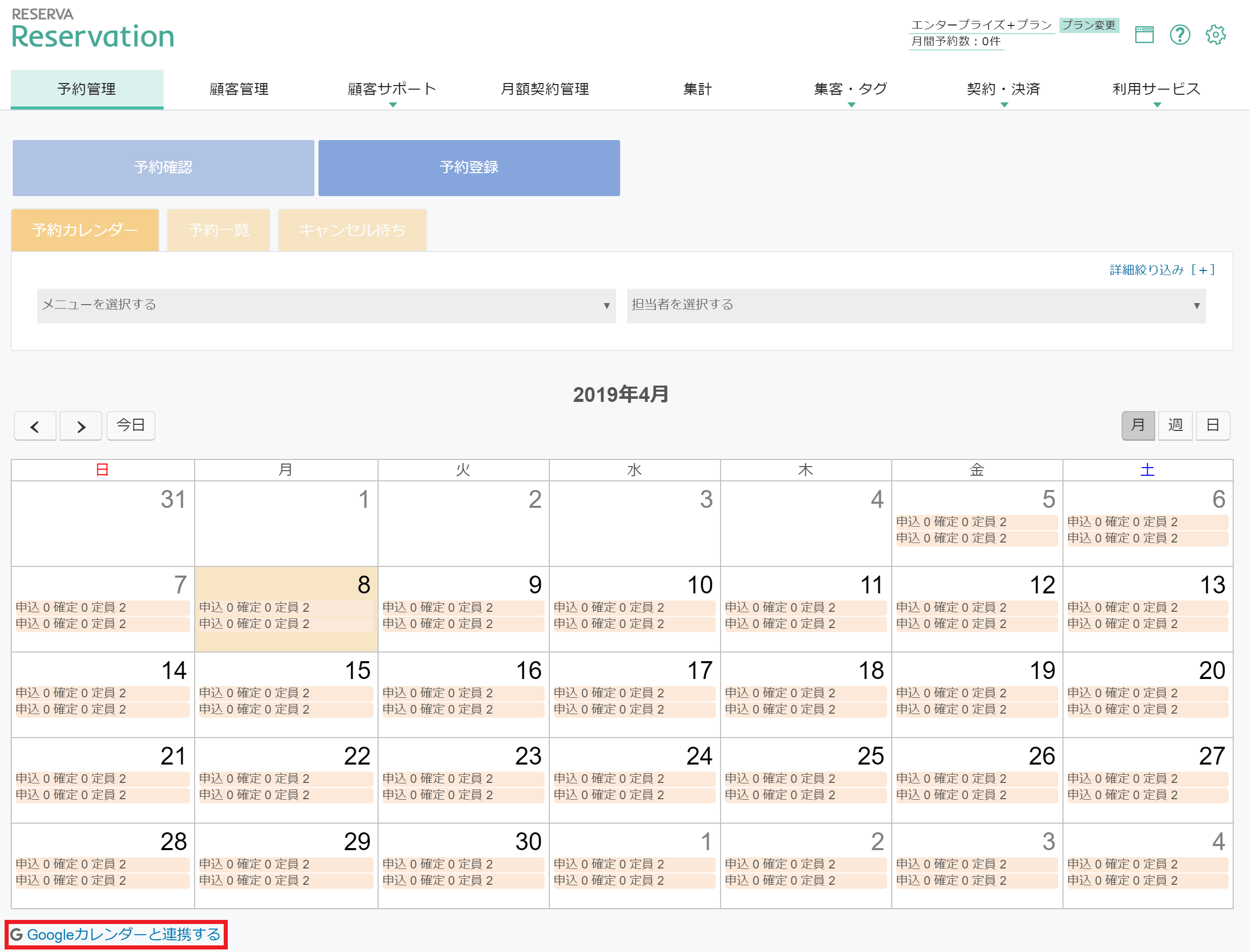Jump to 今日 on calendar
Image resolution: width=1250 pixels, height=952 pixels.
point(131,425)
